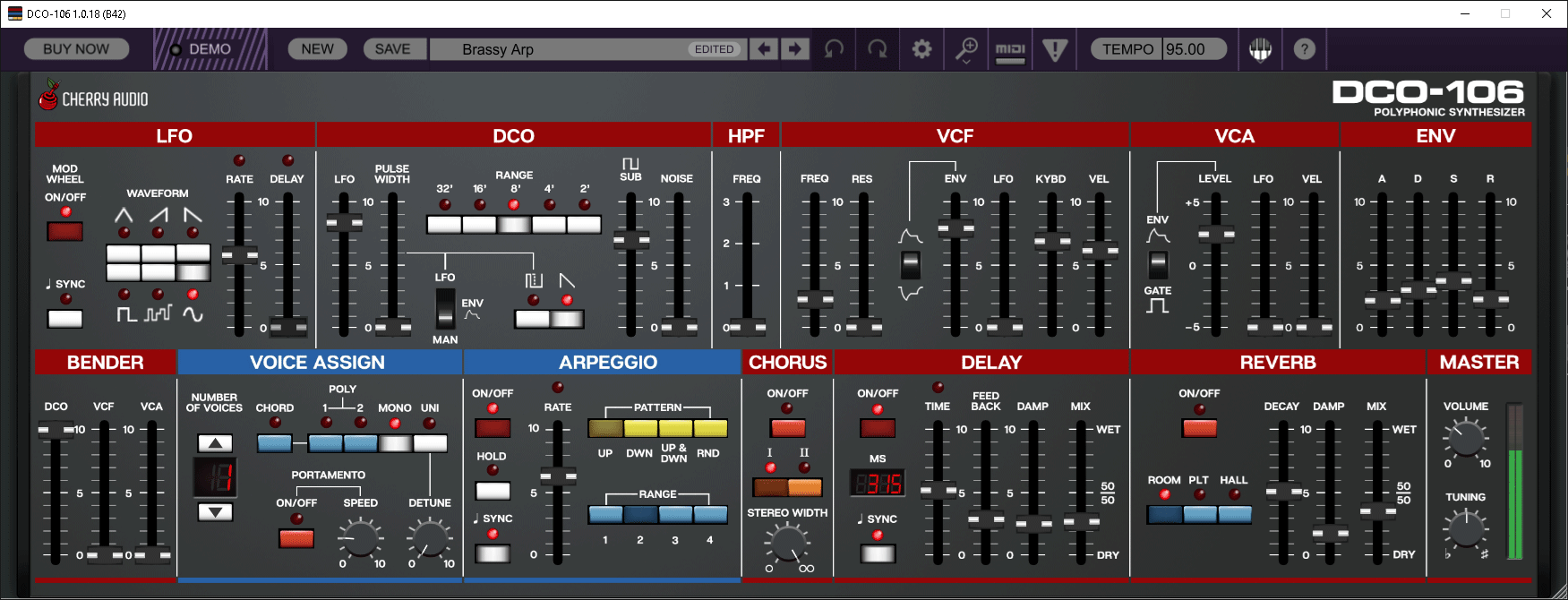Click the SAVE preset button
Viewport: 1568px width, 600px height.
[x=392, y=49]
